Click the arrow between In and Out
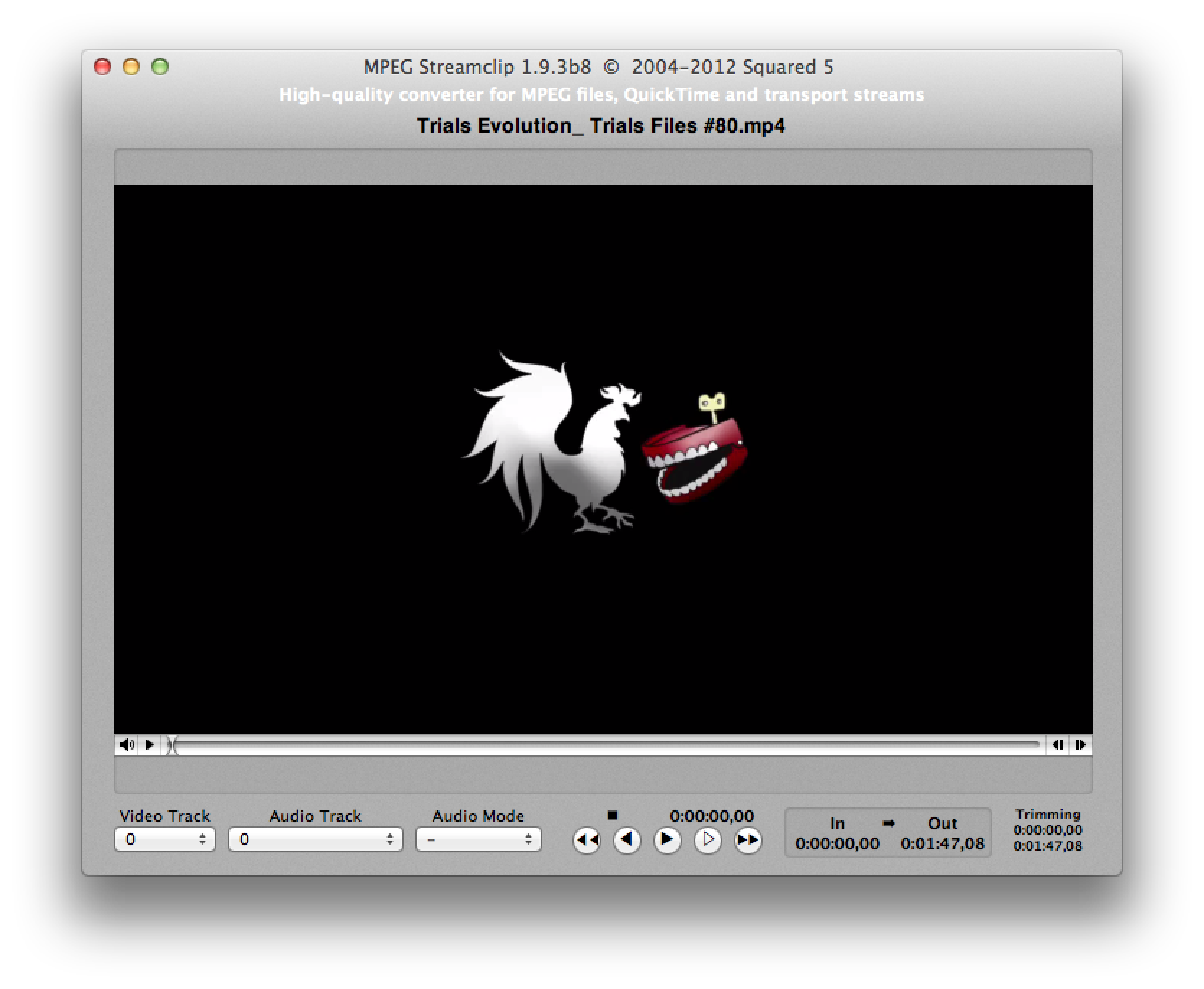Image resolution: width=1204 pixels, height=989 pixels. [x=888, y=822]
